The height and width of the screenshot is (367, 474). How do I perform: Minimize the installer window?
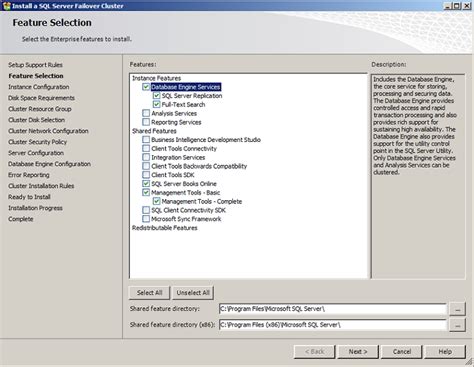pos(448,6)
